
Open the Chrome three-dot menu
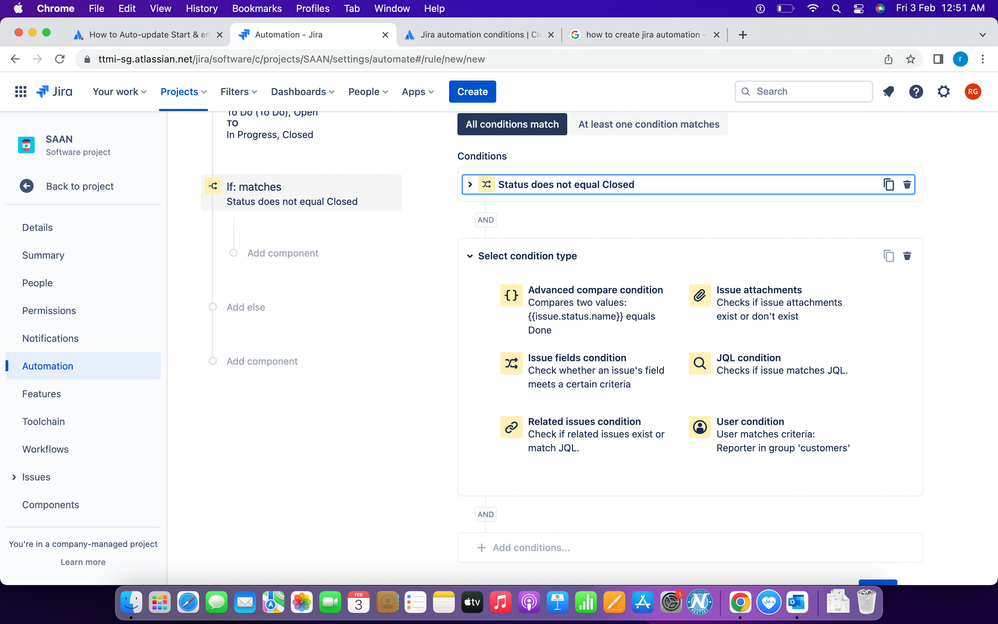[x=983, y=59]
